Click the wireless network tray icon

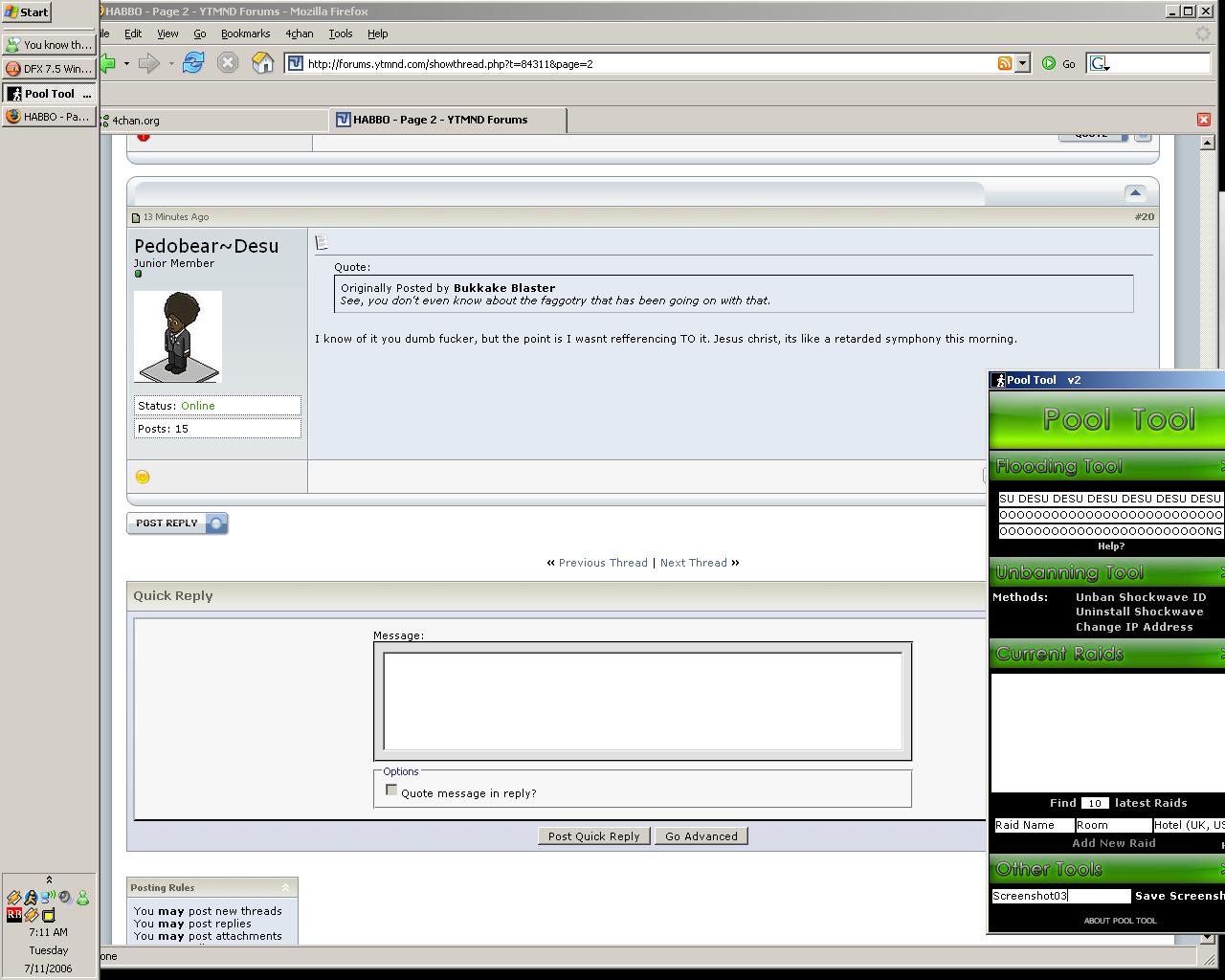pyautogui.click(x=48, y=898)
